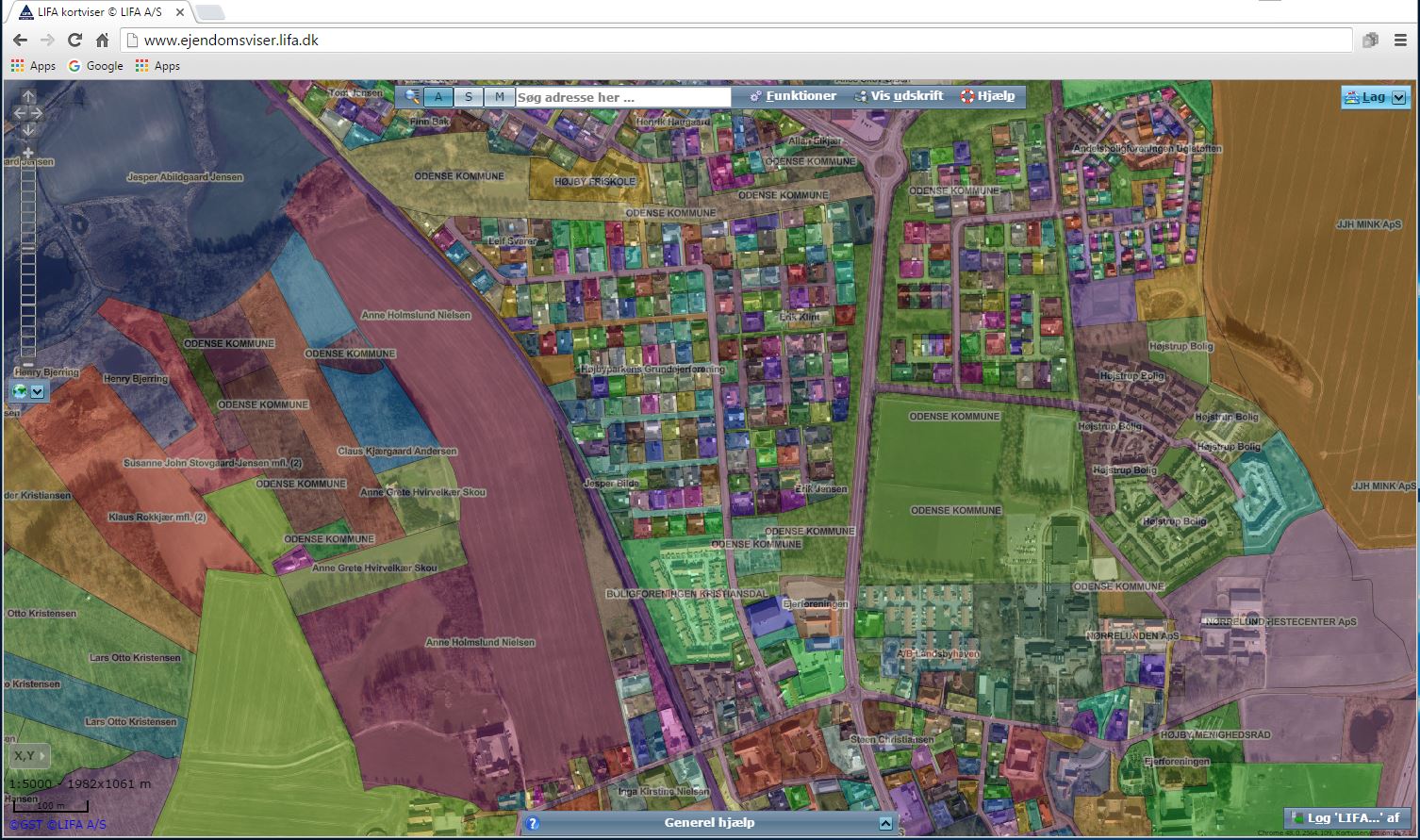1420x840 pixels.
Task: Click Vis udskrift print button
Action: click(899, 96)
